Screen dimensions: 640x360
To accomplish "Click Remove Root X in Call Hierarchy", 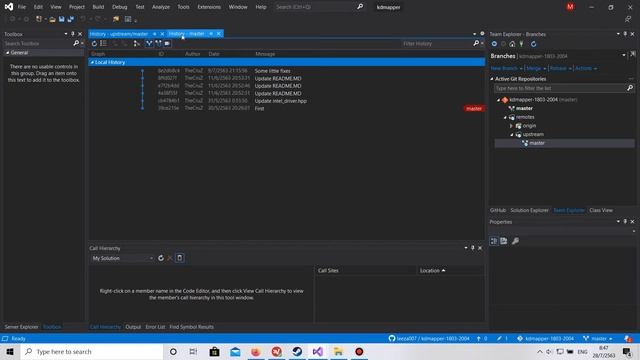I will [170, 258].
